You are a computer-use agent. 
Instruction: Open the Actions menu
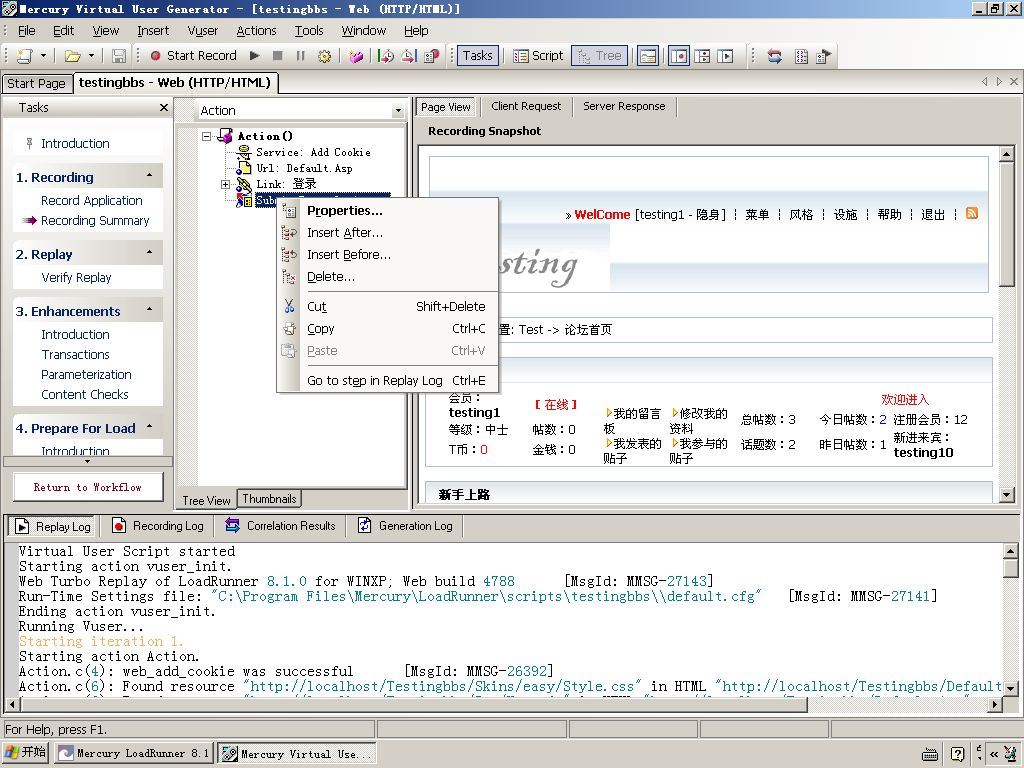[x=256, y=31]
